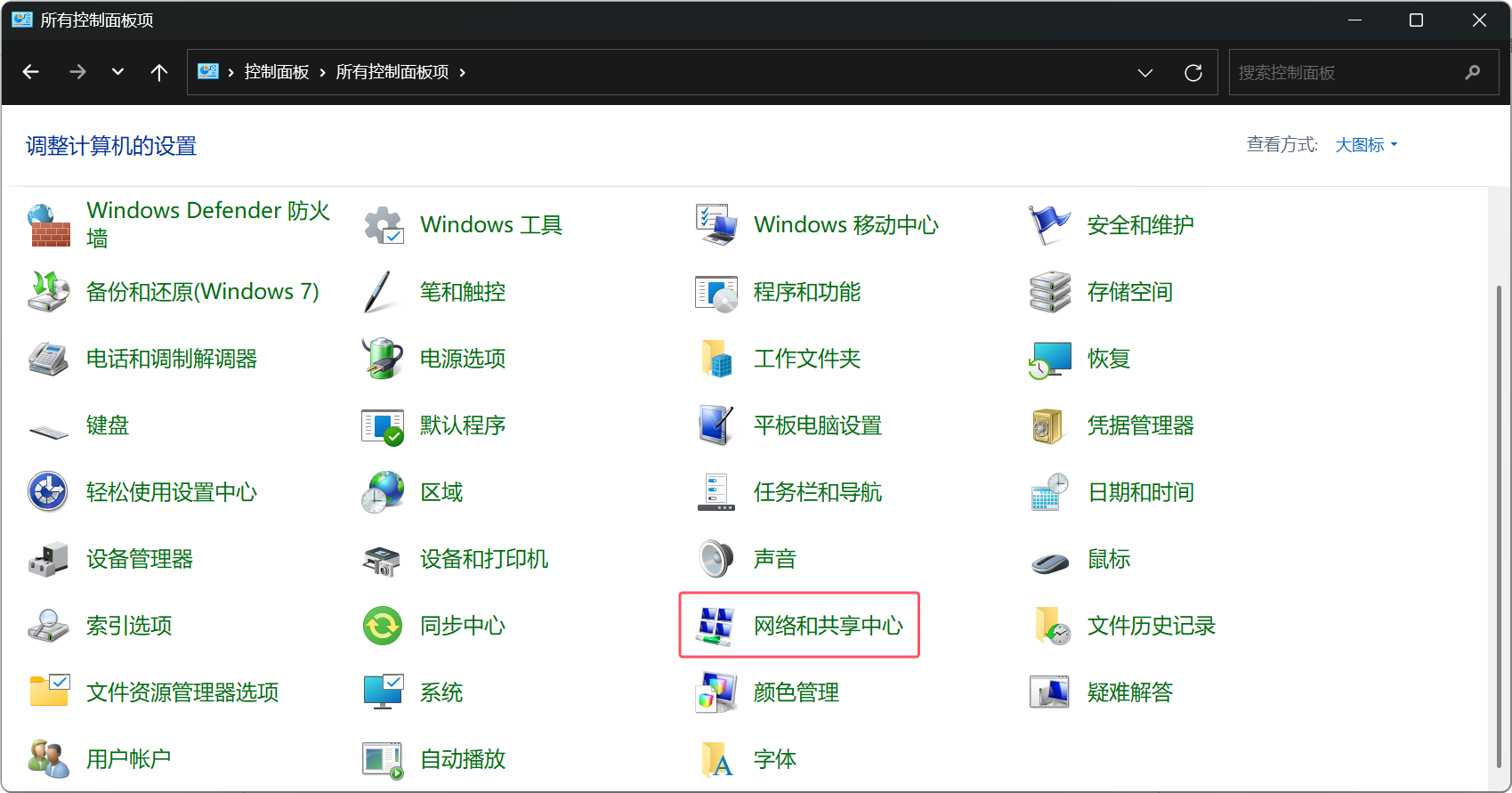Open the 设备管理器 icon
The height and width of the screenshot is (793, 1512).
[49, 559]
